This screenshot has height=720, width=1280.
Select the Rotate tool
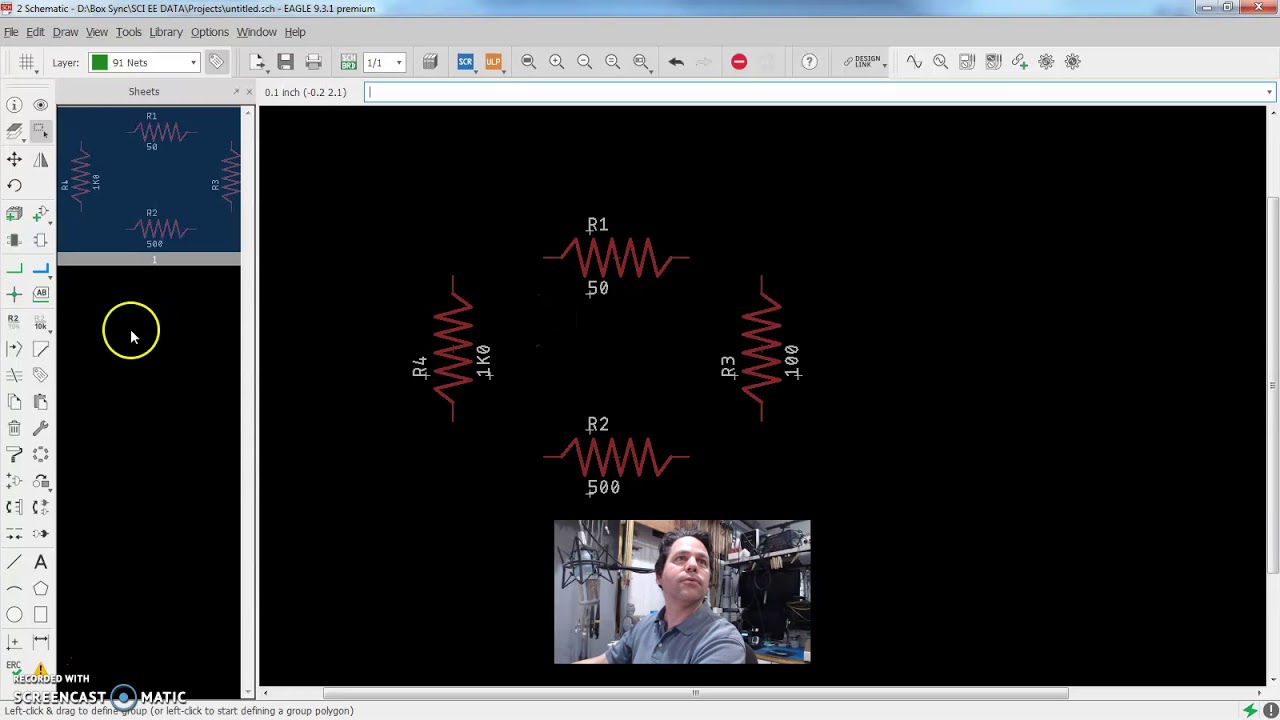click(14, 185)
